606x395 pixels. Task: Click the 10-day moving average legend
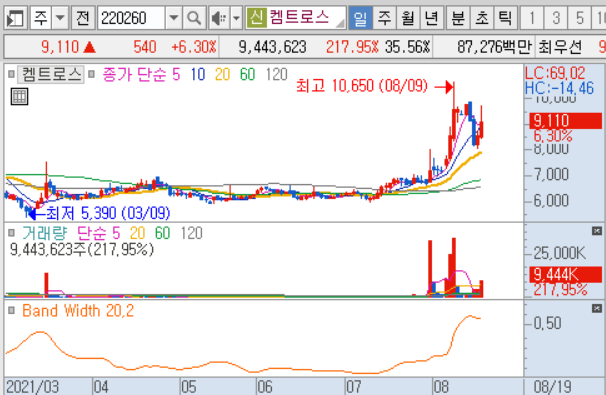point(197,74)
